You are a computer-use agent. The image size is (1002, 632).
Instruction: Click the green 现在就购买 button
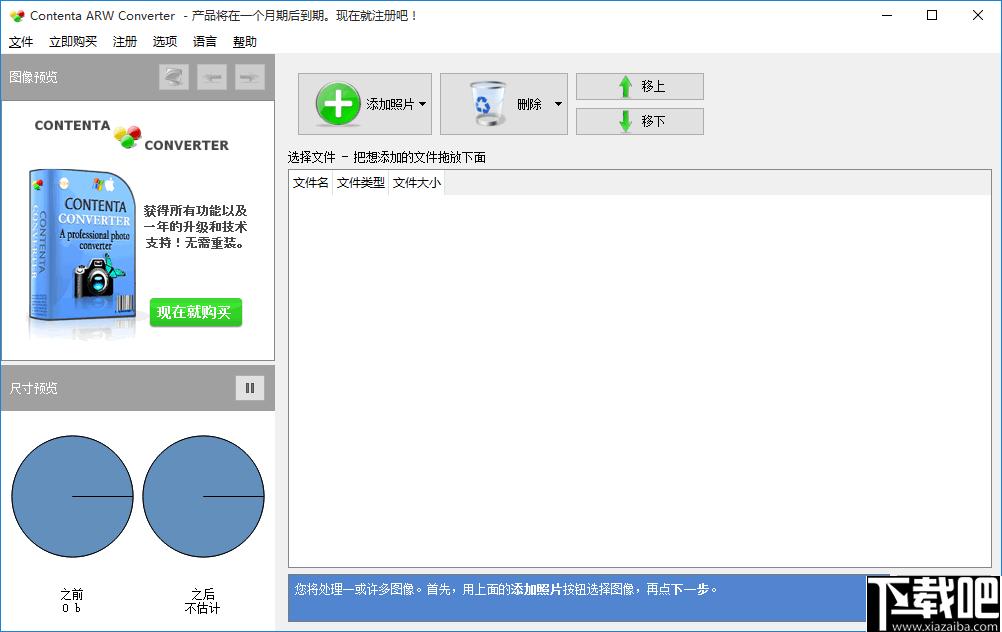(x=196, y=312)
